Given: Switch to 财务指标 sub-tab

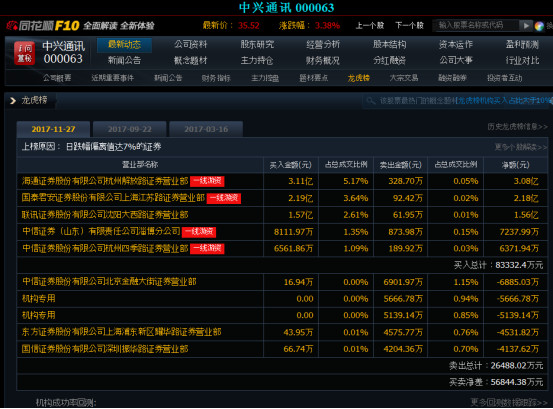Looking at the screenshot, I should 216,78.
